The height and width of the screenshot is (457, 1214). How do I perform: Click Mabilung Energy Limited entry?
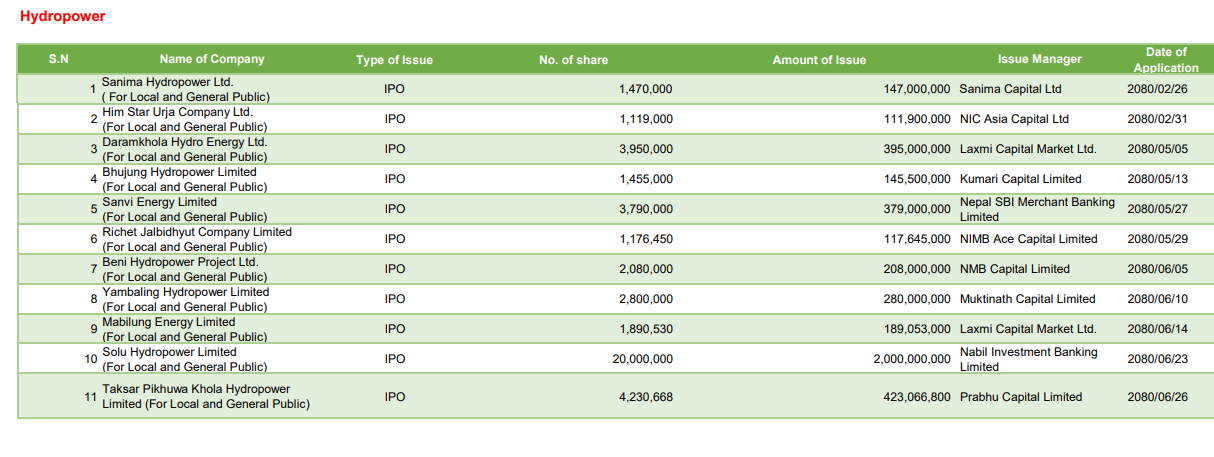coord(169,322)
